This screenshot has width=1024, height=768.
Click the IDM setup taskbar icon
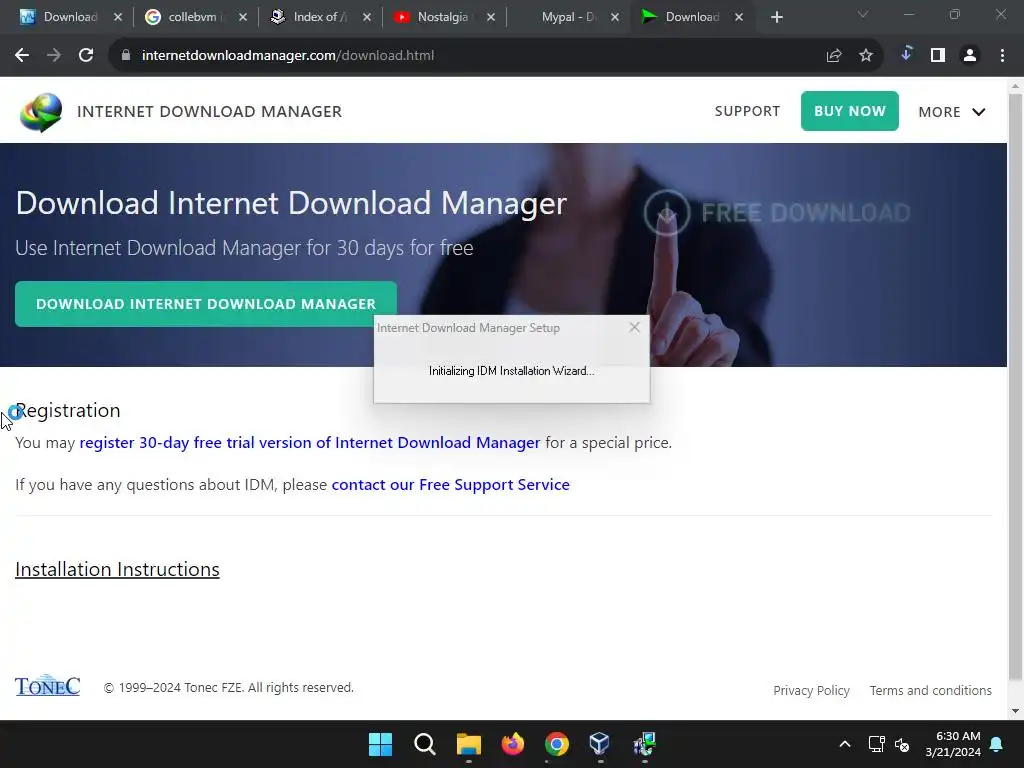(645, 744)
